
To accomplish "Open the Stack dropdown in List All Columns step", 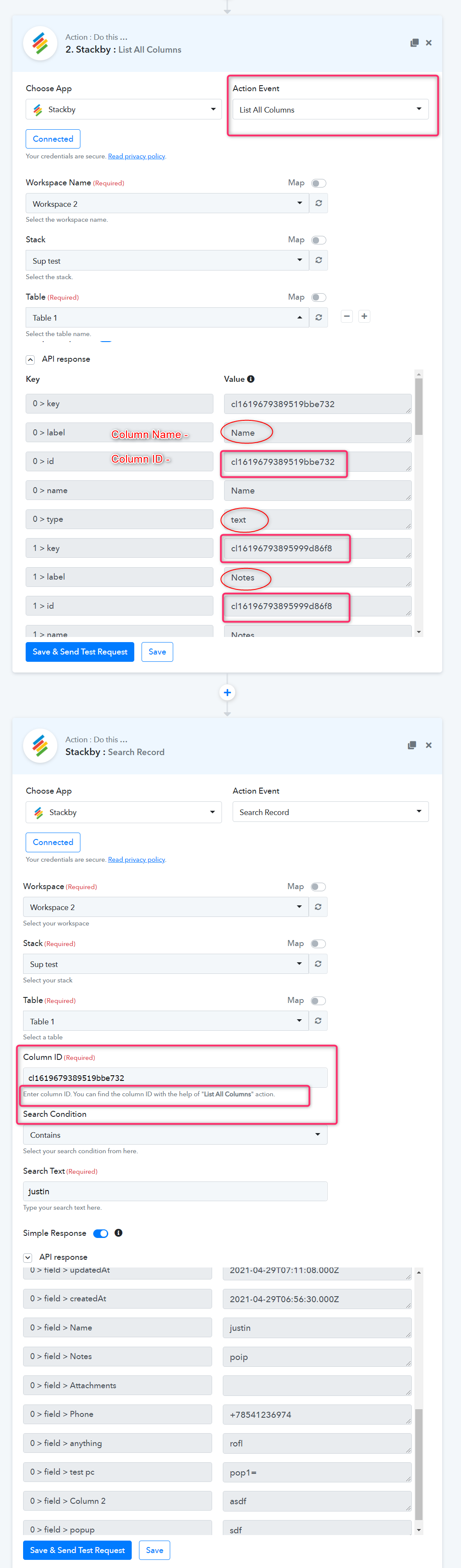I will tap(167, 261).
